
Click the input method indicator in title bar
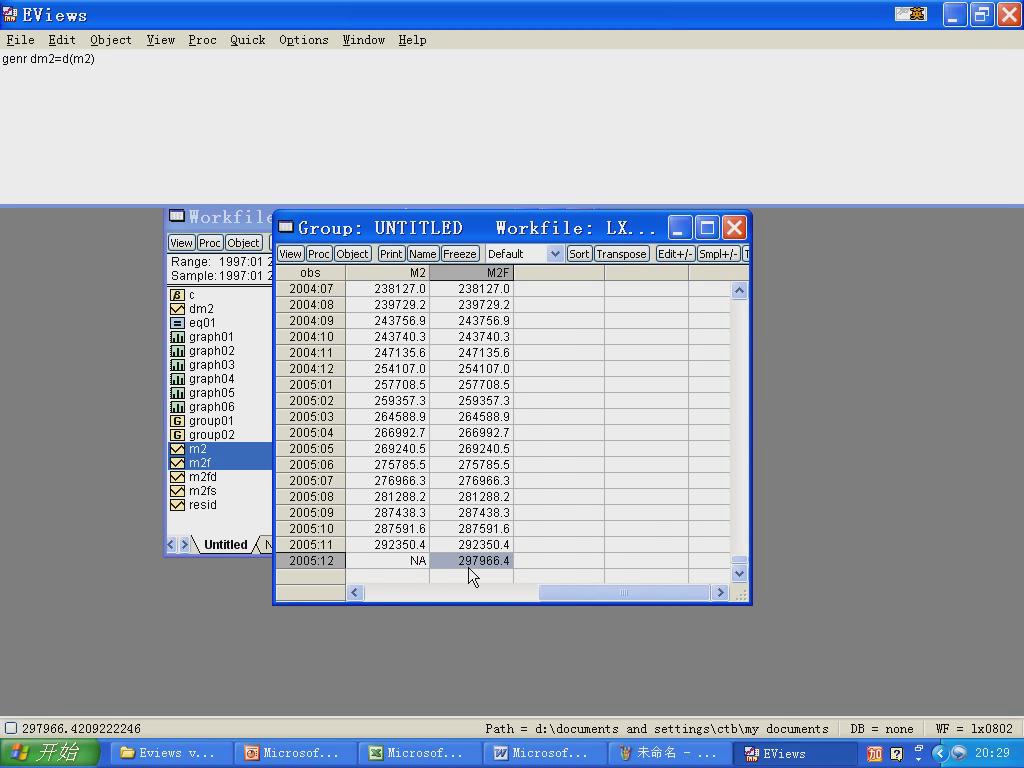click(x=910, y=14)
